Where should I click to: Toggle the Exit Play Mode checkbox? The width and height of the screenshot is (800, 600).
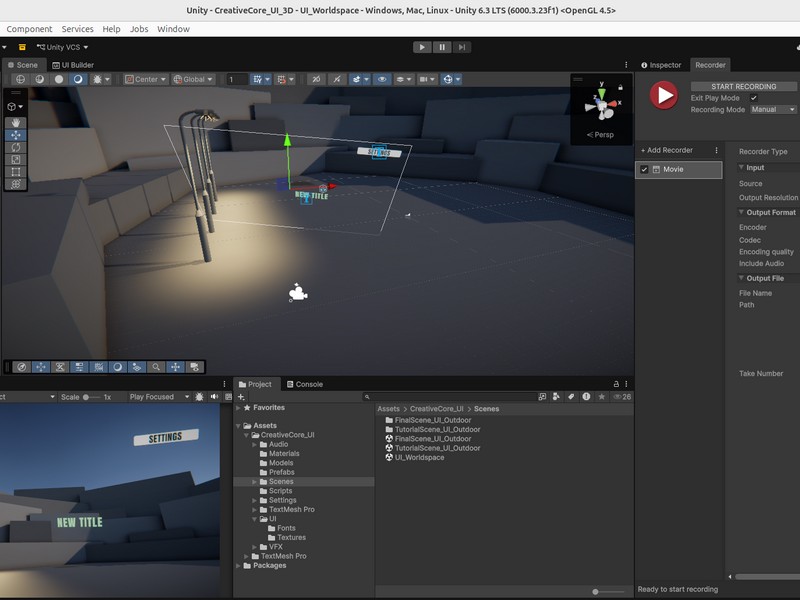coord(754,98)
